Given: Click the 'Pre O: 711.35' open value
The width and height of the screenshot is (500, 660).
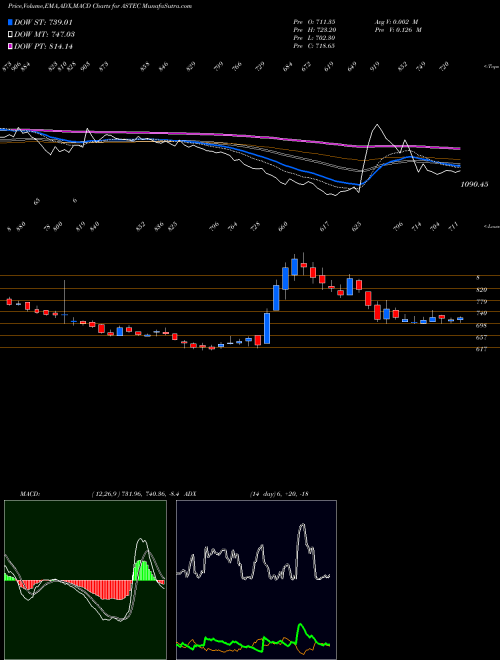Looking at the screenshot, I should pos(314,22).
